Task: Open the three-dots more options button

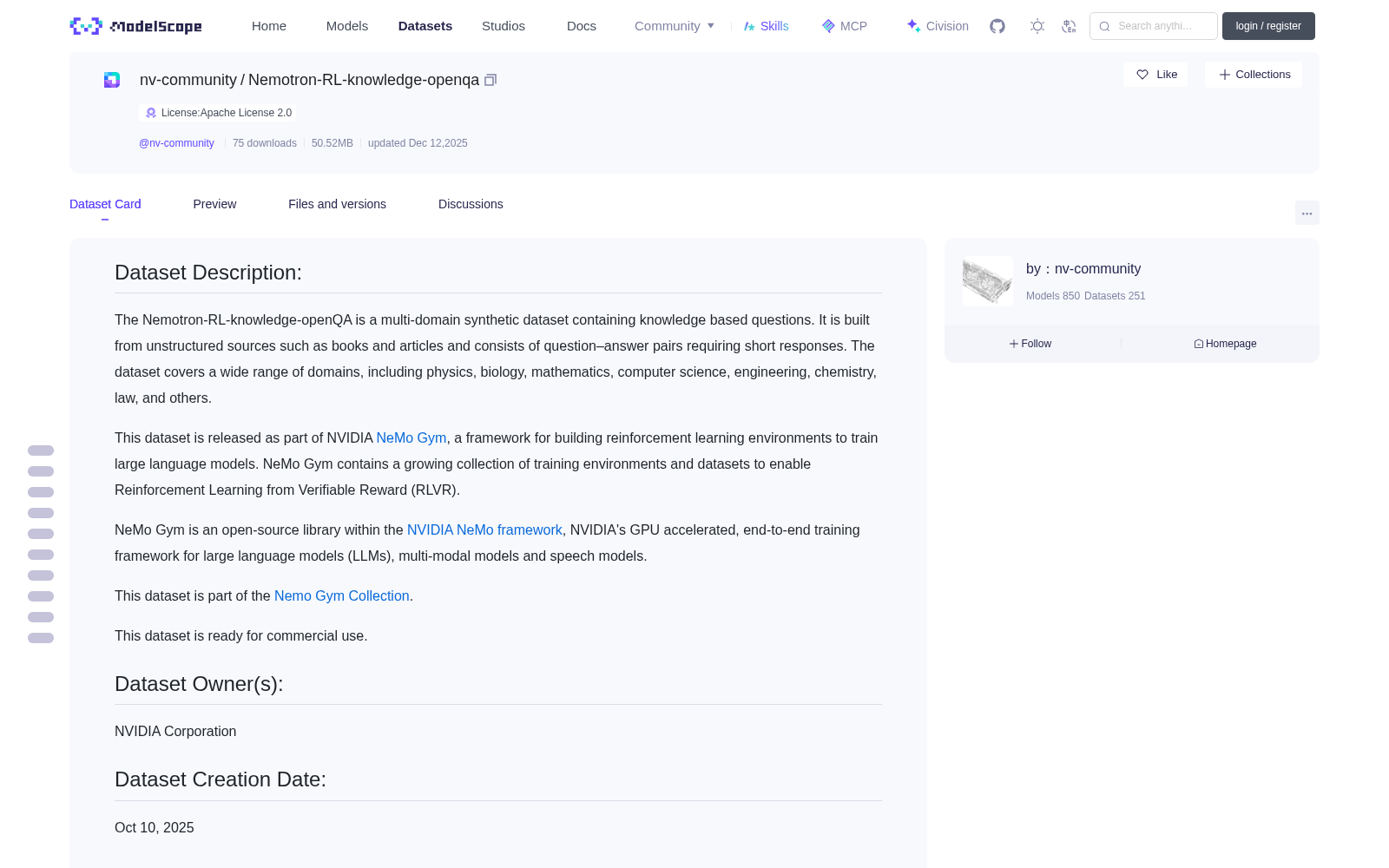Action: click(x=1307, y=213)
